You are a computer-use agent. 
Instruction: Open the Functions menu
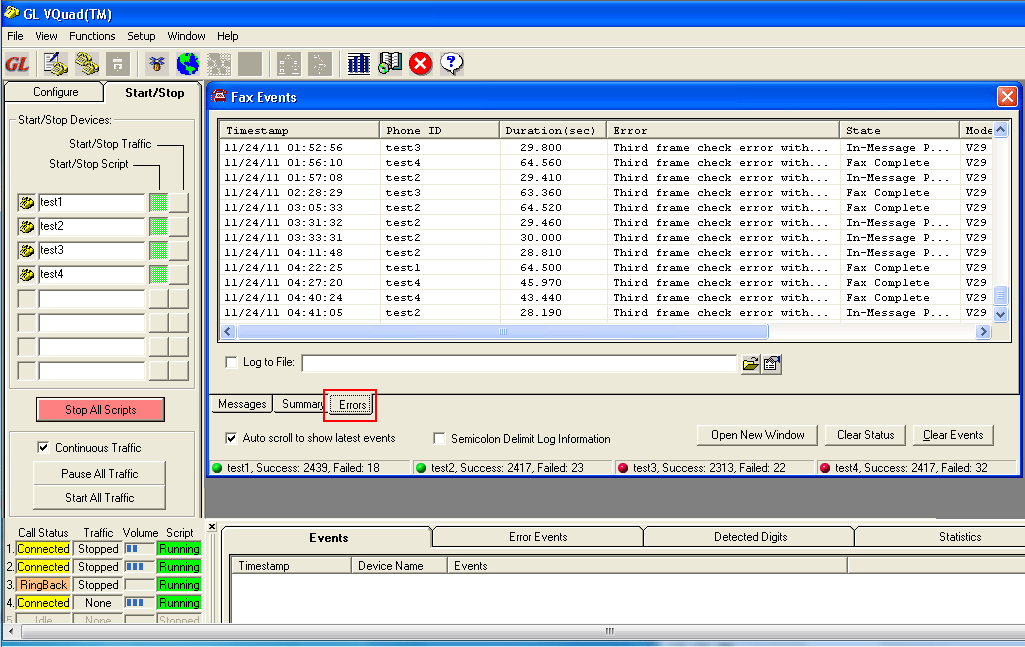pyautogui.click(x=92, y=36)
